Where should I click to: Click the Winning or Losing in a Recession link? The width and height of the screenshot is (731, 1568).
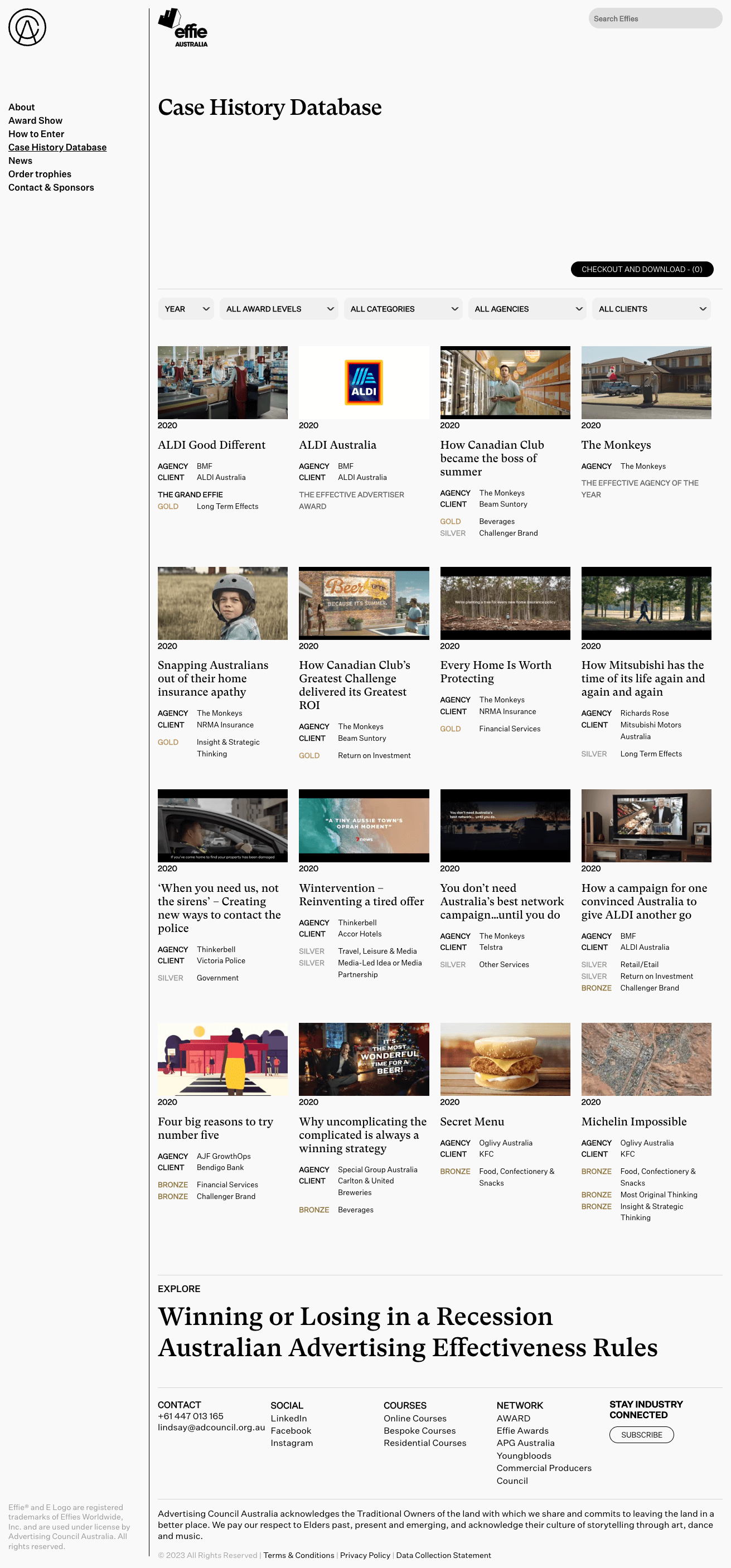tap(355, 1316)
